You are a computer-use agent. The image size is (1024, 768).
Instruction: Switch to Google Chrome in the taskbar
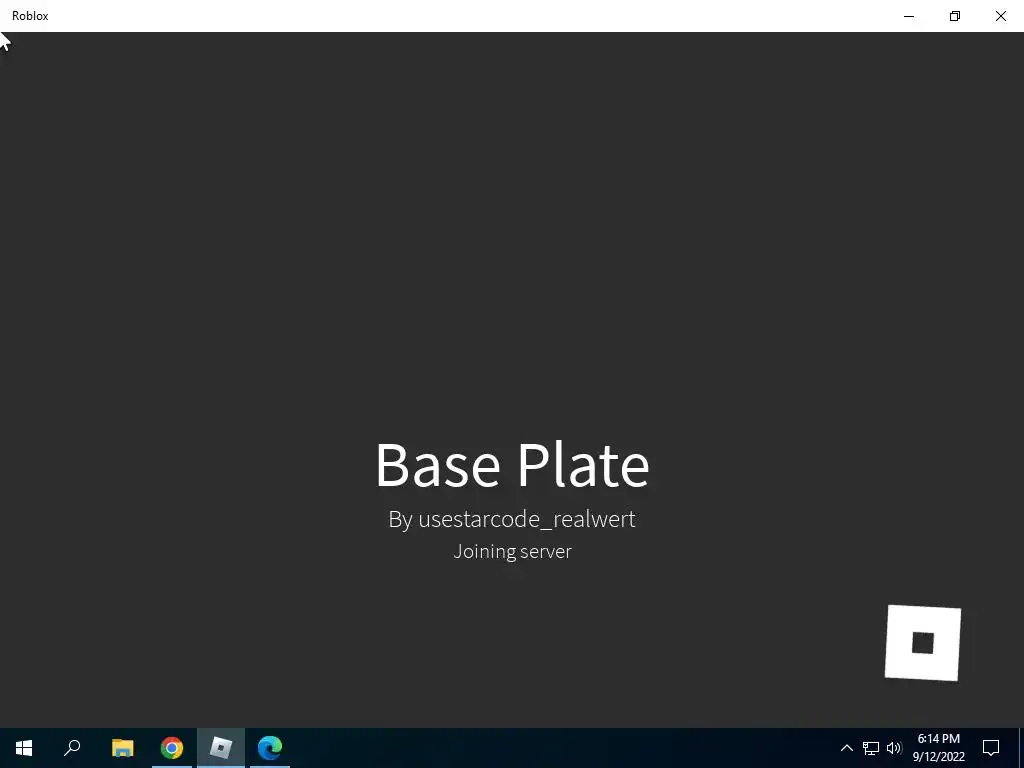tap(172, 748)
